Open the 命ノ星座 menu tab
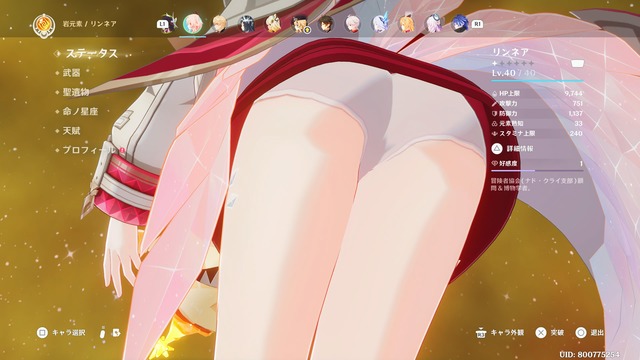The image size is (640, 360). 80,111
